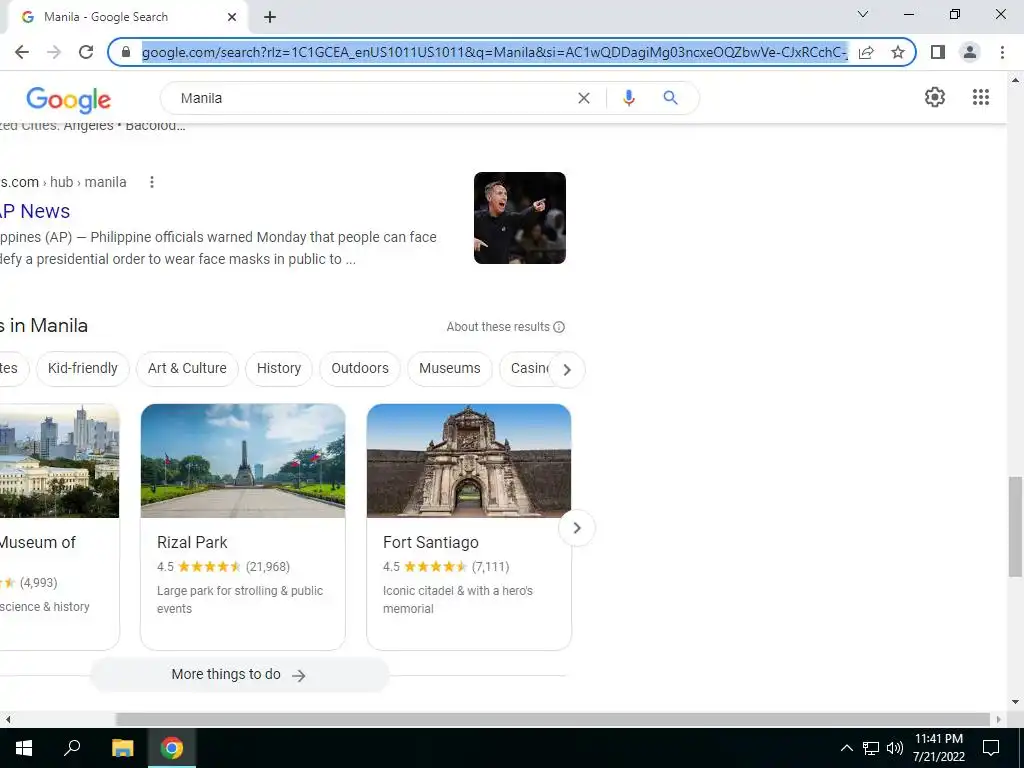Open the Chrome side panel
This screenshot has width=1024, height=768.
[x=938, y=52]
